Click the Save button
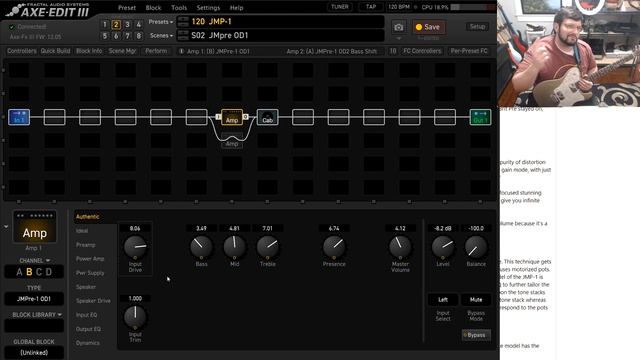Image resolution: width=640 pixels, height=360 pixels. tap(428, 27)
